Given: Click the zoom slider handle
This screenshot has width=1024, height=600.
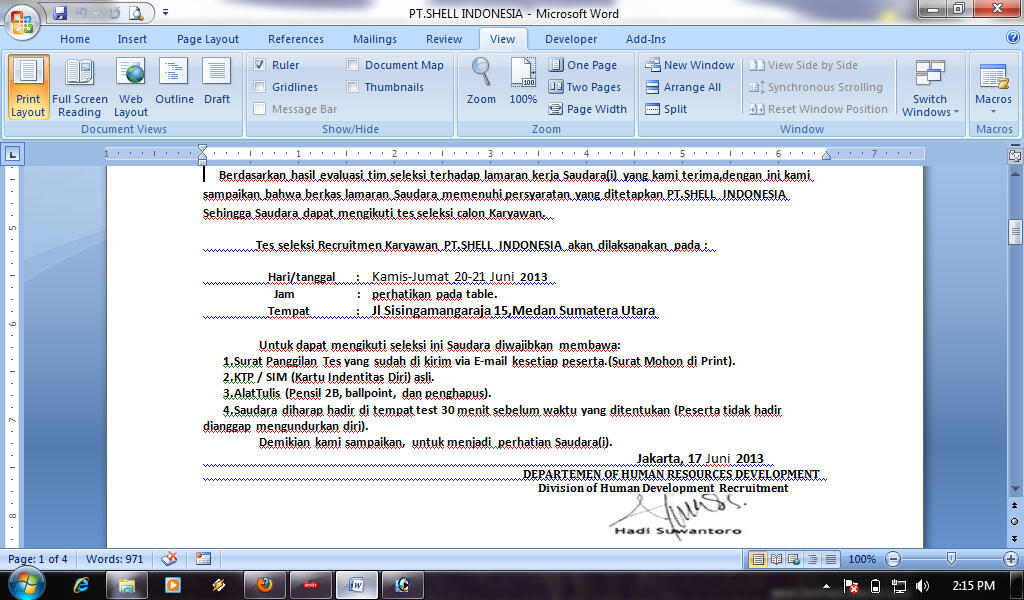Looking at the screenshot, I should 952,559.
